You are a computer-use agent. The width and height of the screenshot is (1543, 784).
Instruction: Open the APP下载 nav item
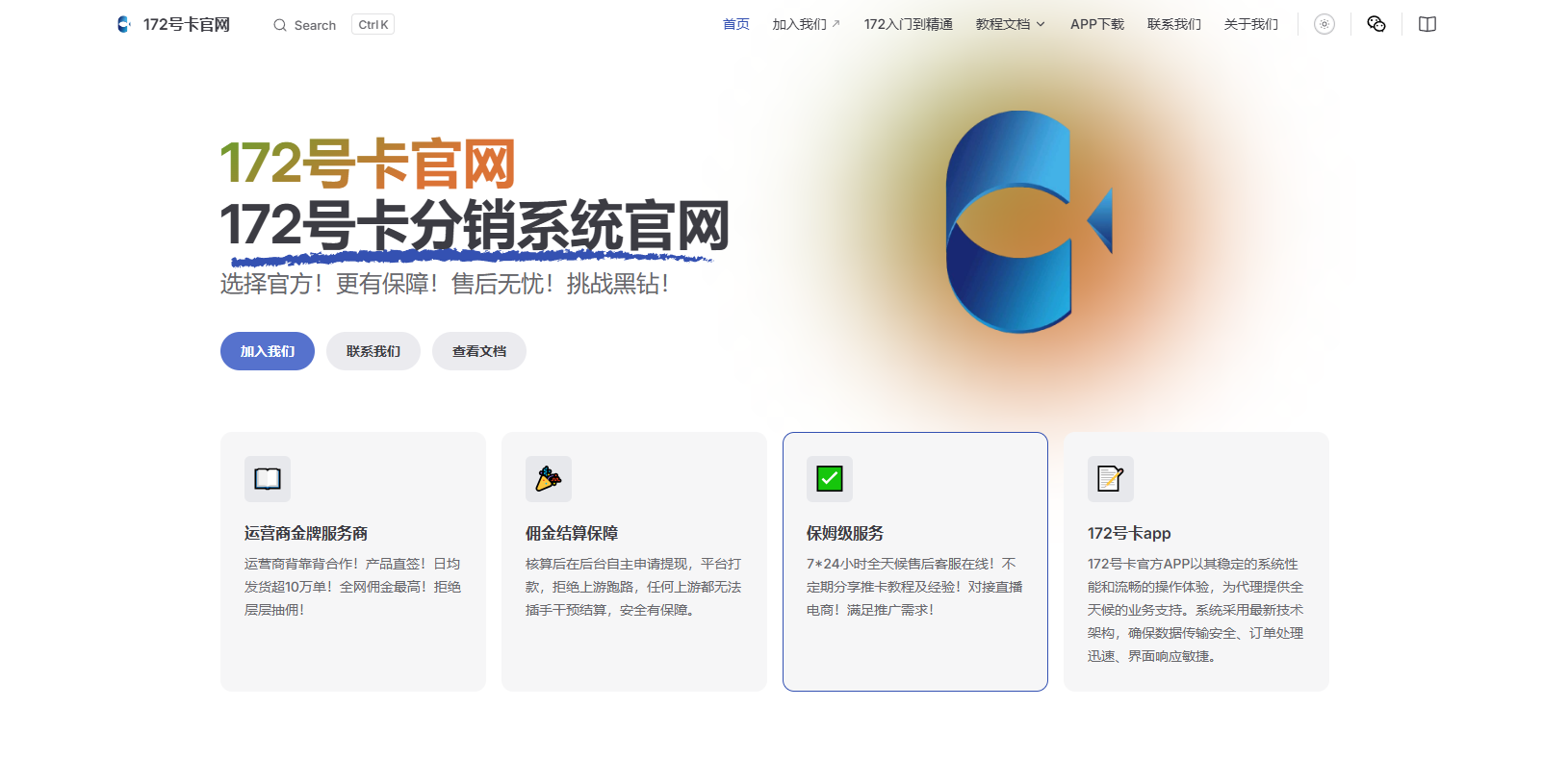click(1097, 24)
